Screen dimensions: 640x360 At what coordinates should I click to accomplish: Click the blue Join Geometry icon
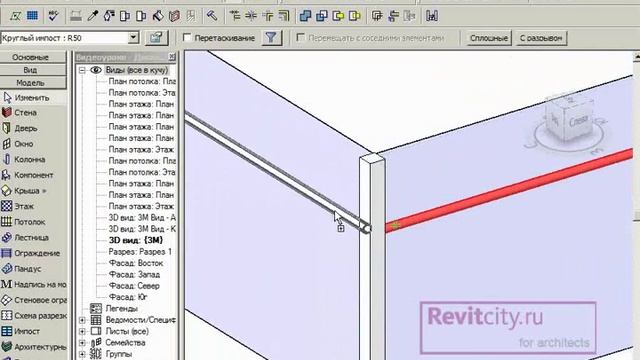tap(305, 16)
